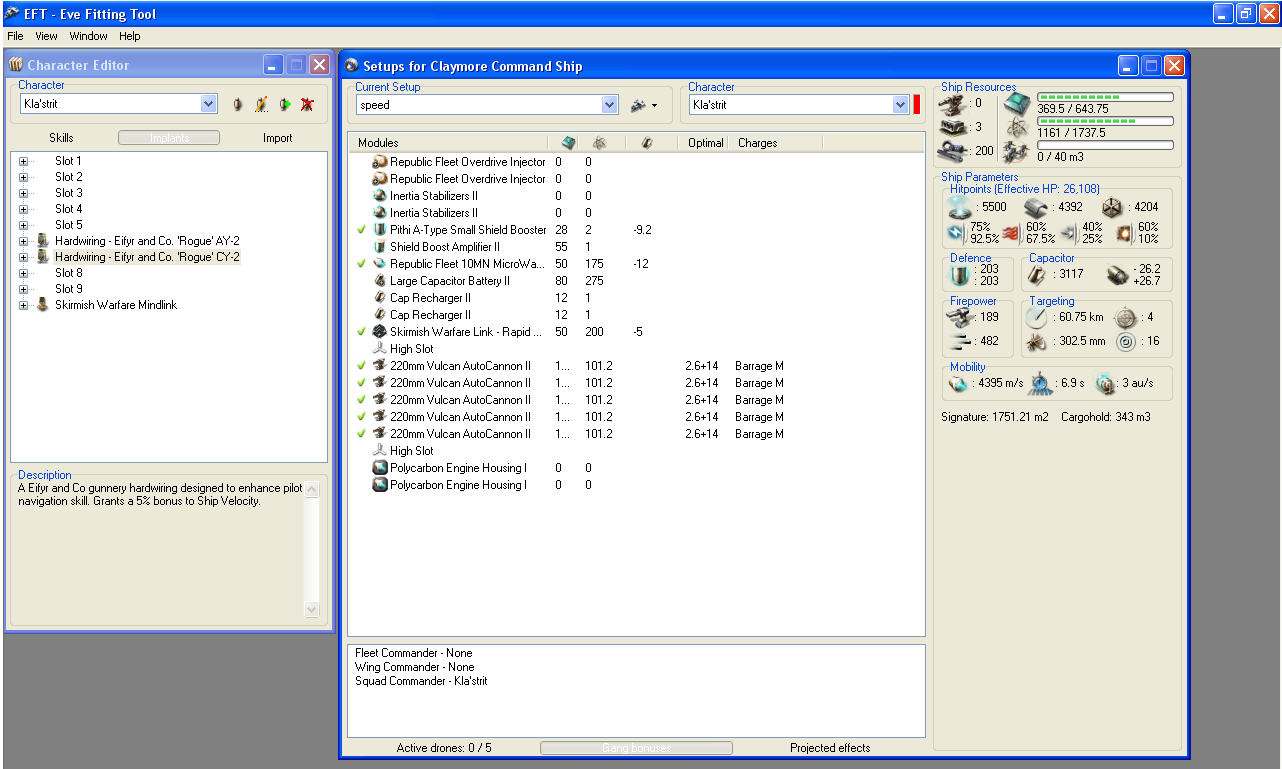The height and width of the screenshot is (769, 1282).
Task: Click the CPU column header icon
Action: pos(568,143)
